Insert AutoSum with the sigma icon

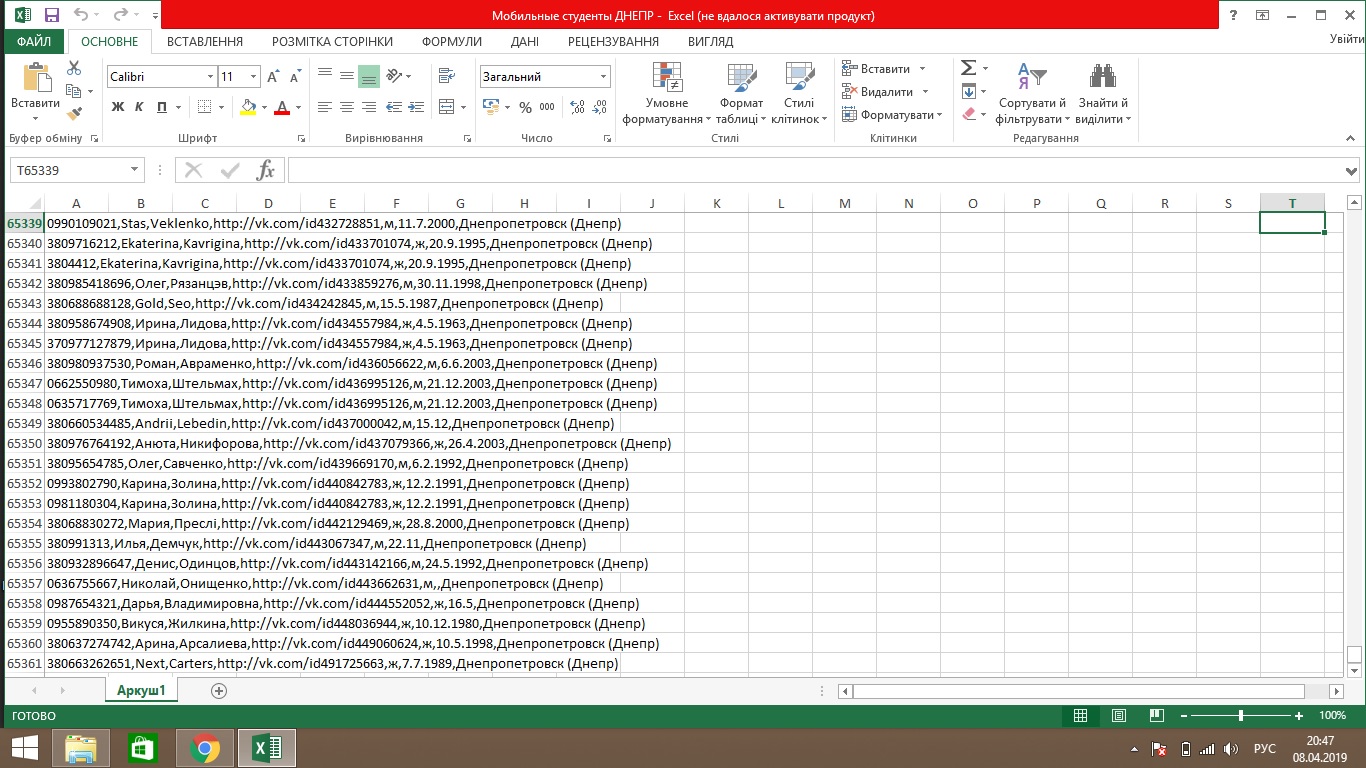pos(968,68)
